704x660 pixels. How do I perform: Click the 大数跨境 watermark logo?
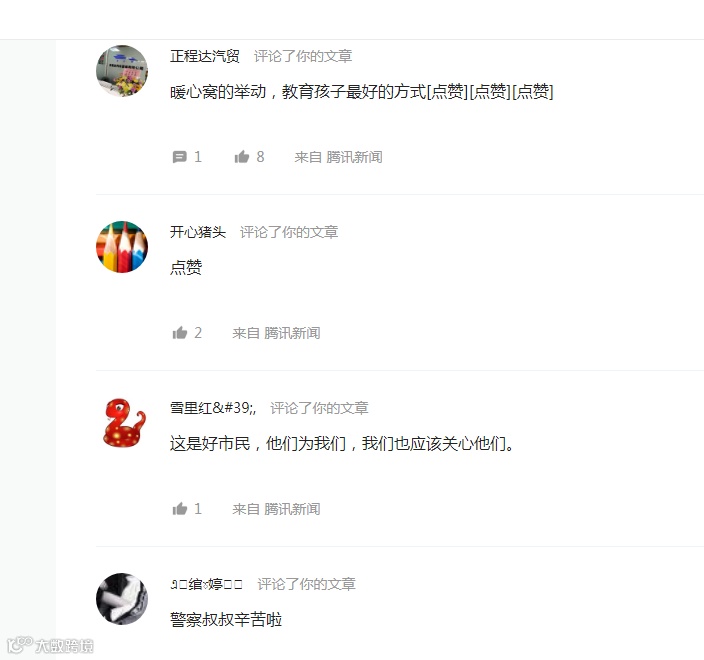(x=50, y=646)
